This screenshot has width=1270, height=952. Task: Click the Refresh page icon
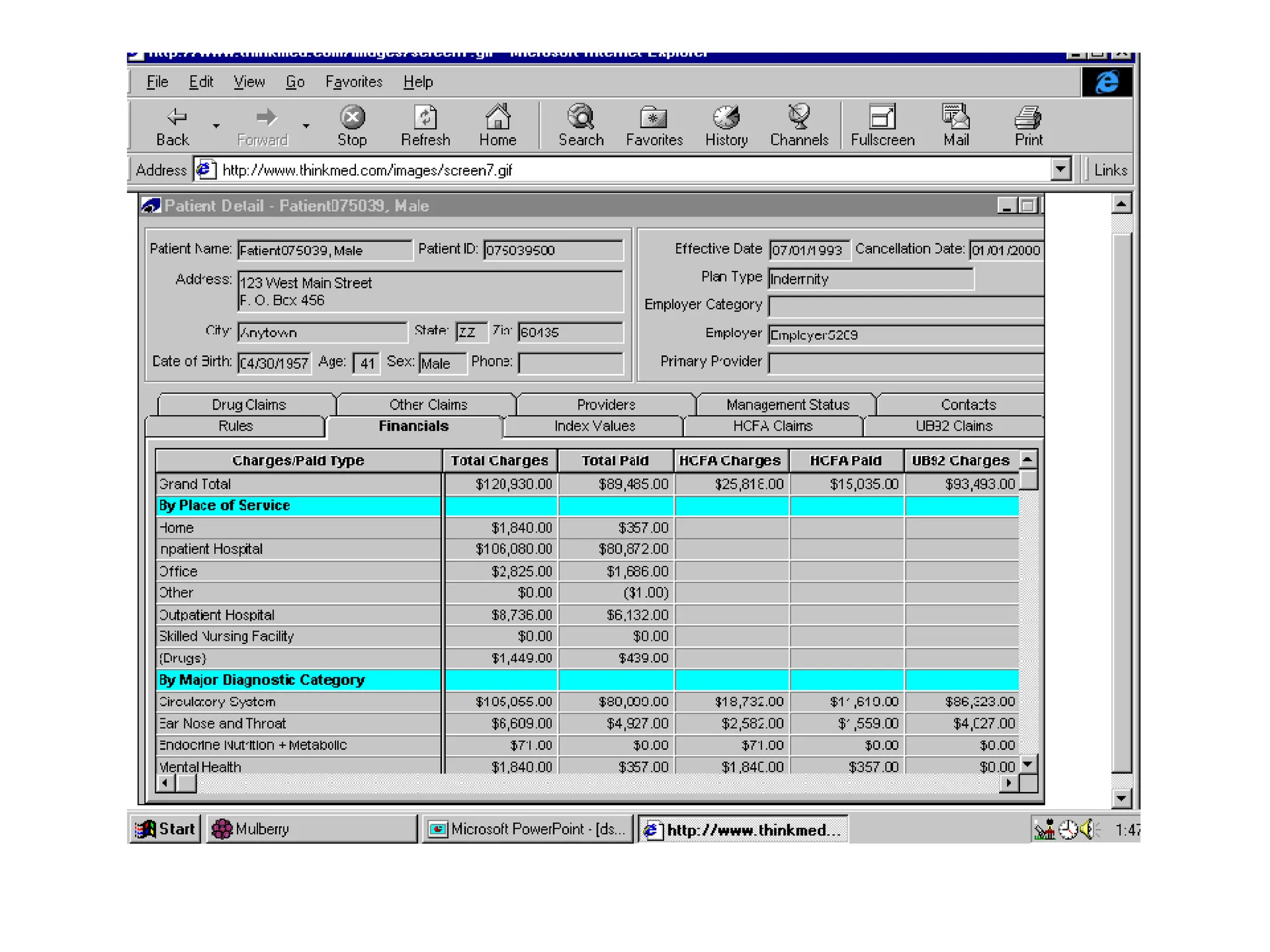(x=425, y=117)
